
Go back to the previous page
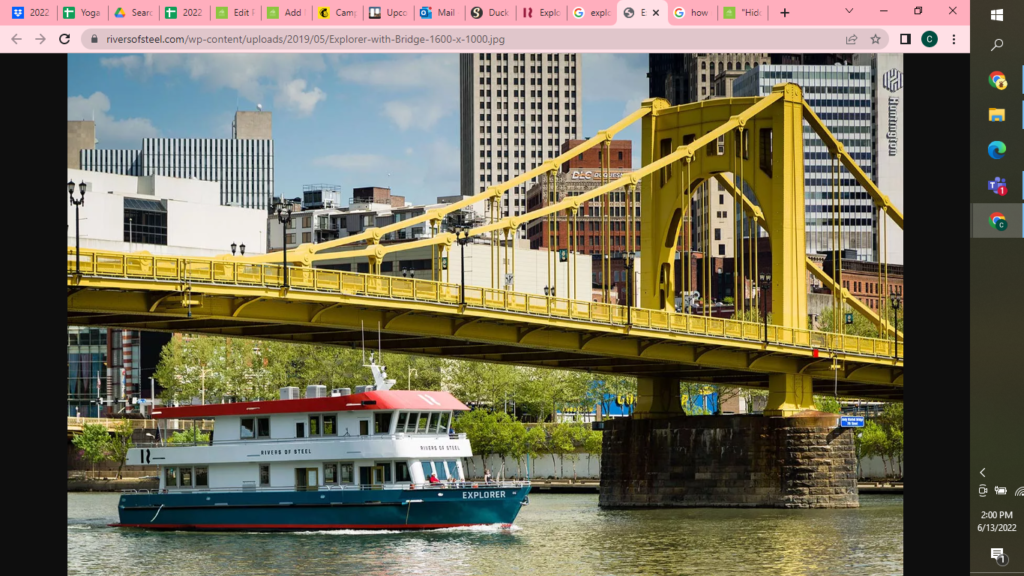(x=15, y=39)
